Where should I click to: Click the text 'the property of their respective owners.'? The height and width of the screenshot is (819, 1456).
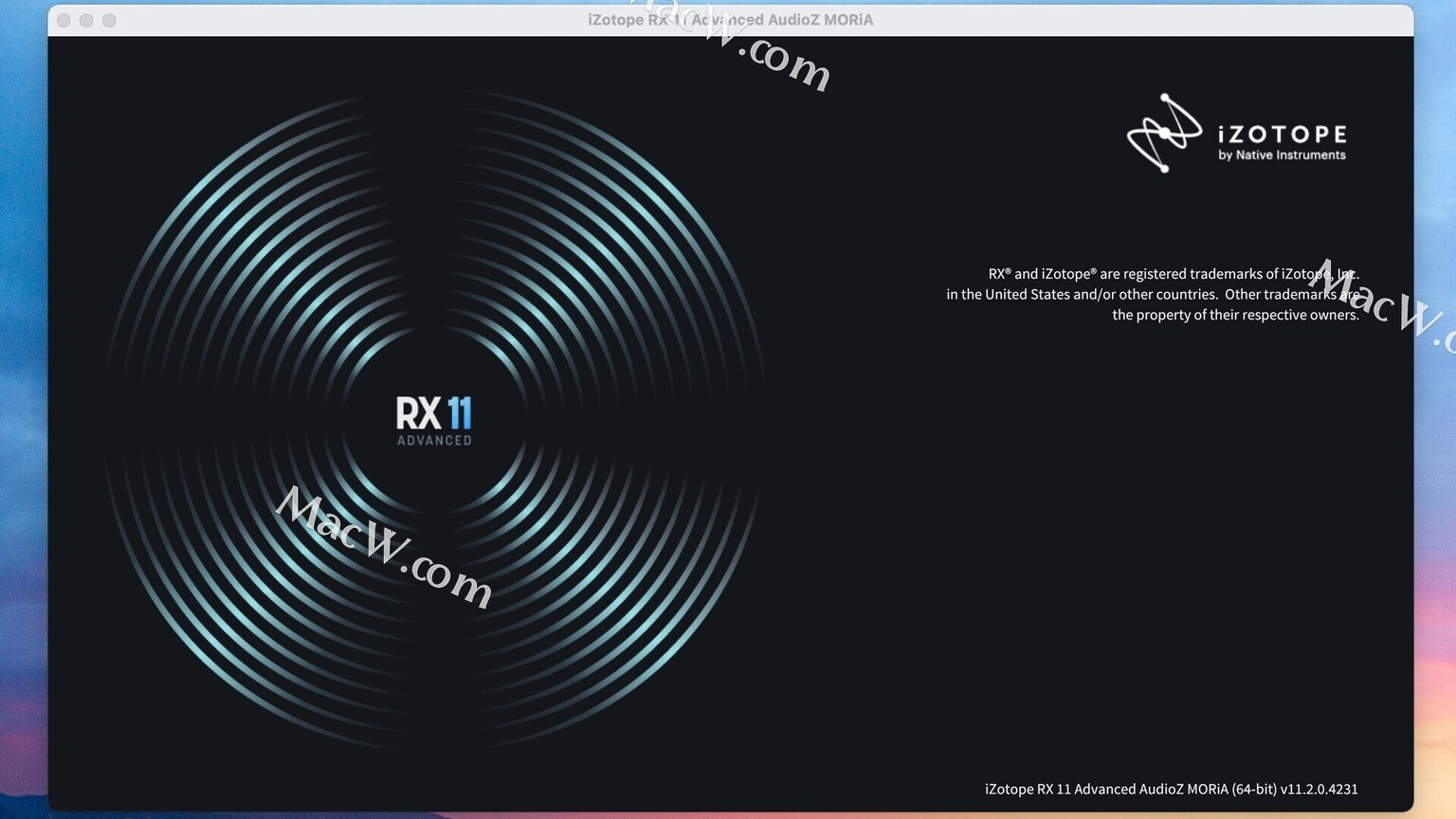point(1235,316)
